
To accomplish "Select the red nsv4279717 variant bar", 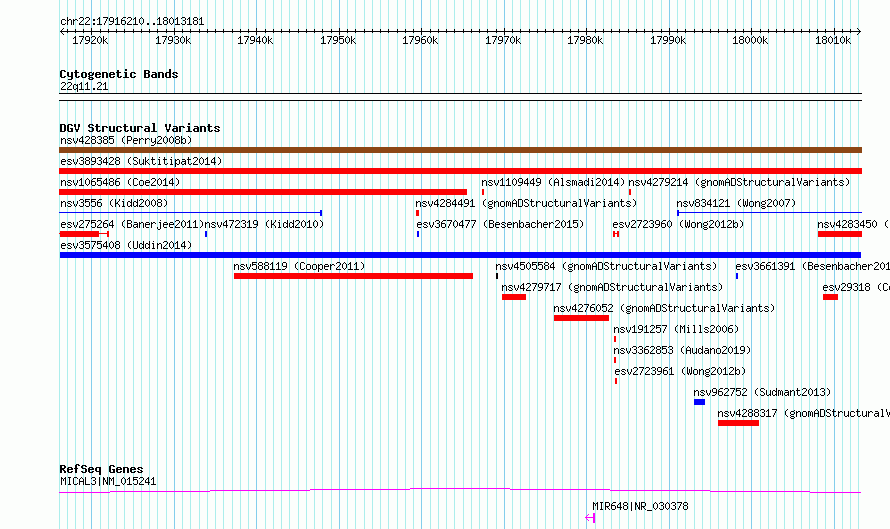I will [x=514, y=297].
